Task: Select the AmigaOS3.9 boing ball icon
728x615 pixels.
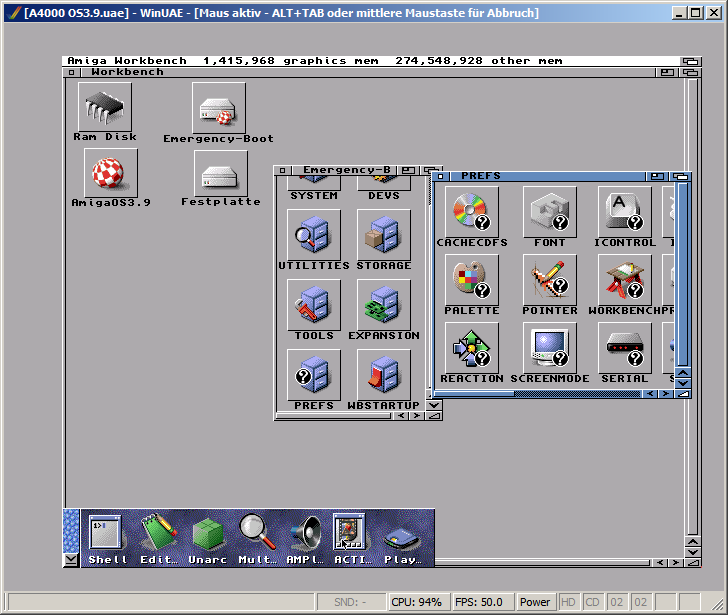Action: pos(110,173)
